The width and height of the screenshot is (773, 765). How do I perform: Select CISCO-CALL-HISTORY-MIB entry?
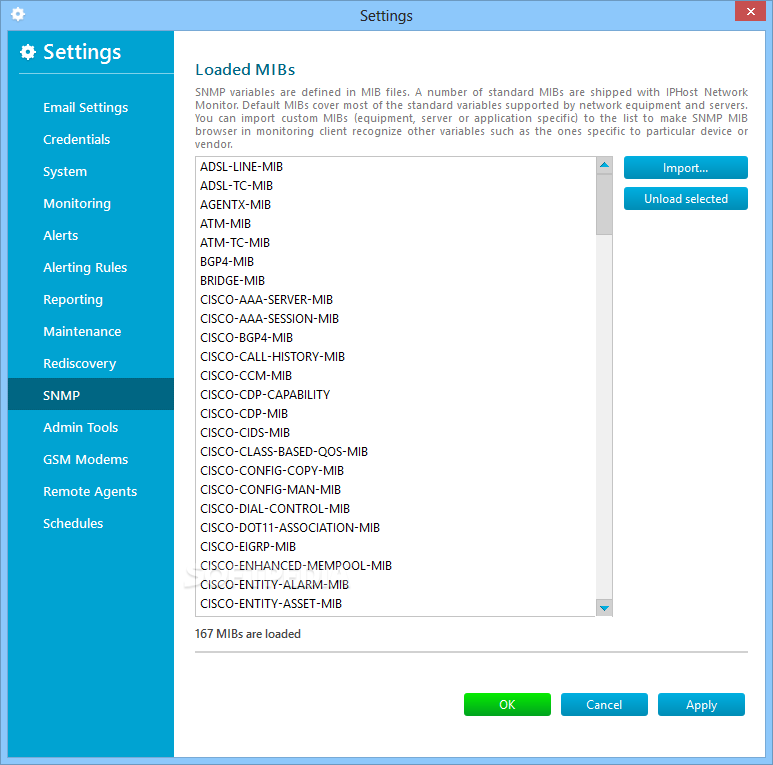[x=395, y=356]
